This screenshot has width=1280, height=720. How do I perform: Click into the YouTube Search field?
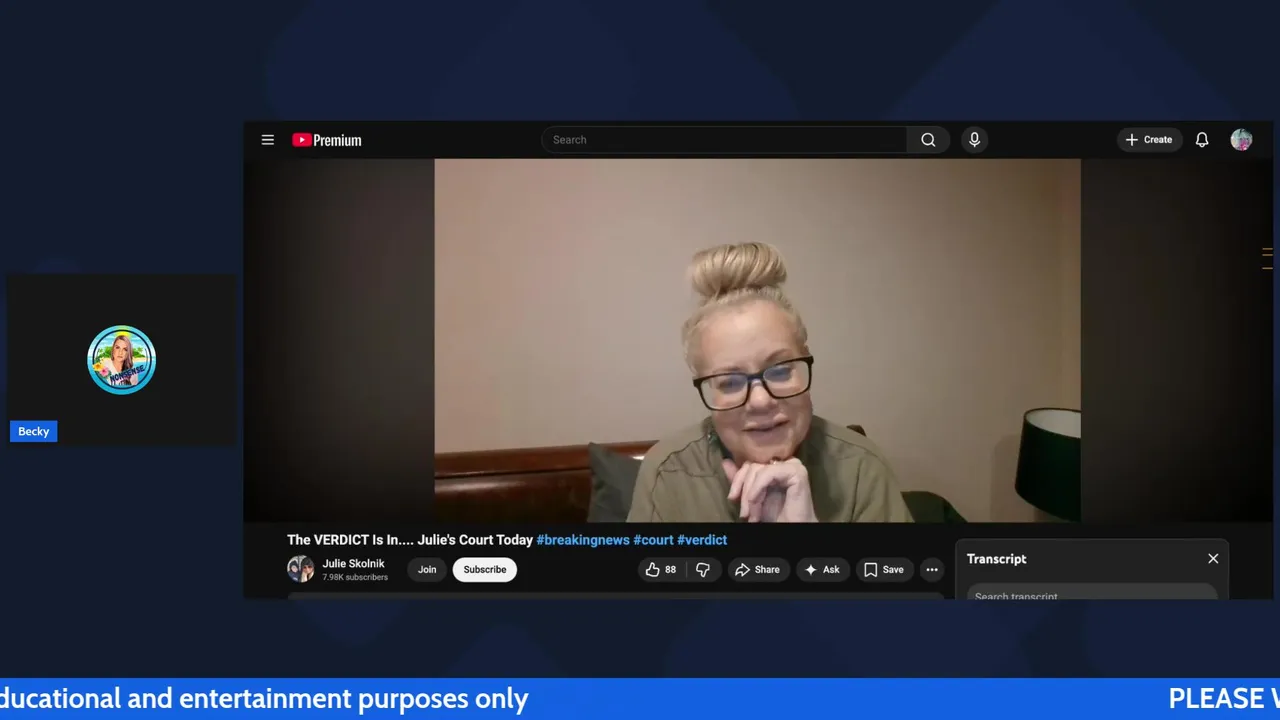(724, 140)
